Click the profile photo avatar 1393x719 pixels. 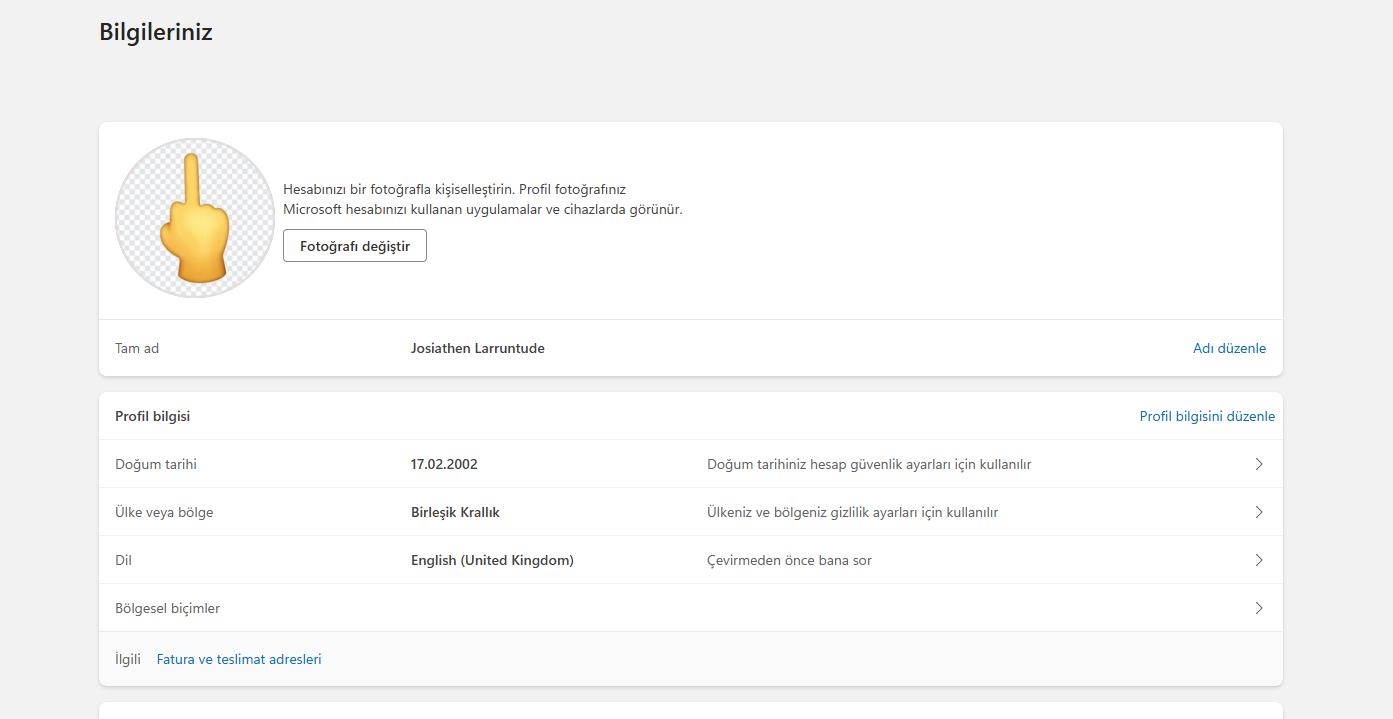[195, 218]
